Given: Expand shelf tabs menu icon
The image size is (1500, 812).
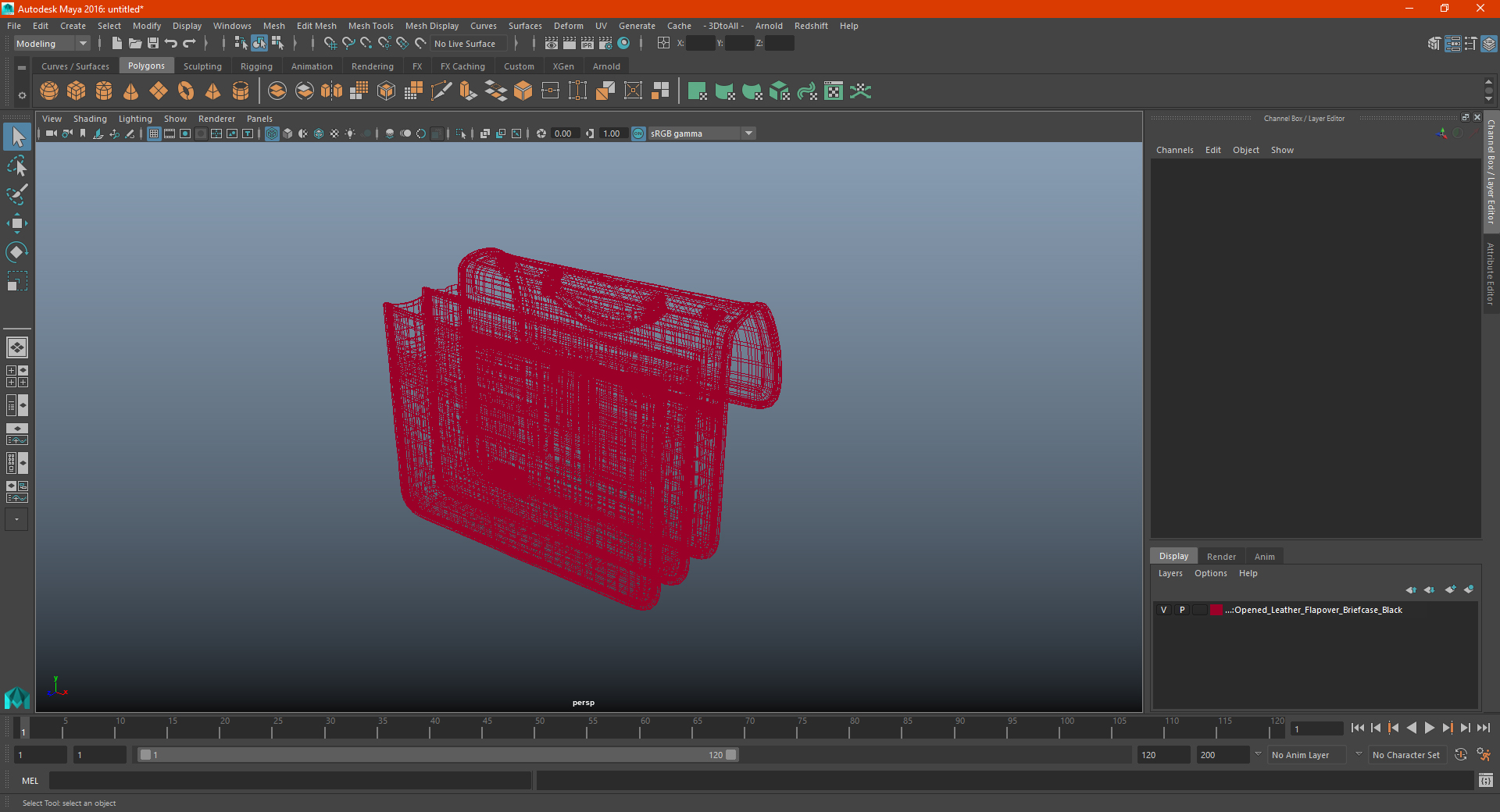Looking at the screenshot, I should [x=22, y=68].
